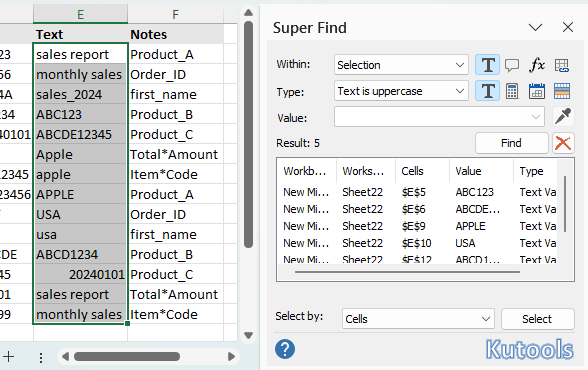Open the Type 'Text is uppercase' dropdown
Image resolution: width=588 pixels, height=370 pixels.
click(401, 91)
